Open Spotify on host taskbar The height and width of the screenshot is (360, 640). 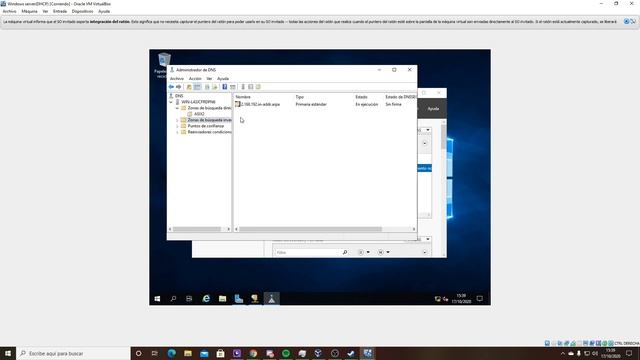286,353
